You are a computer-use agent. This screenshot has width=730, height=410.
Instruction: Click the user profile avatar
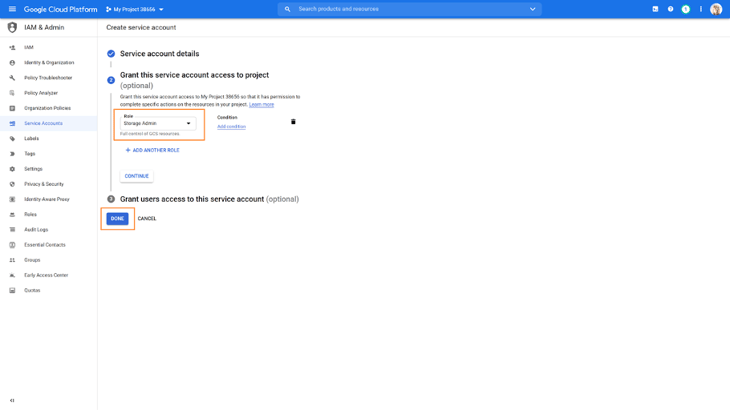click(x=716, y=9)
